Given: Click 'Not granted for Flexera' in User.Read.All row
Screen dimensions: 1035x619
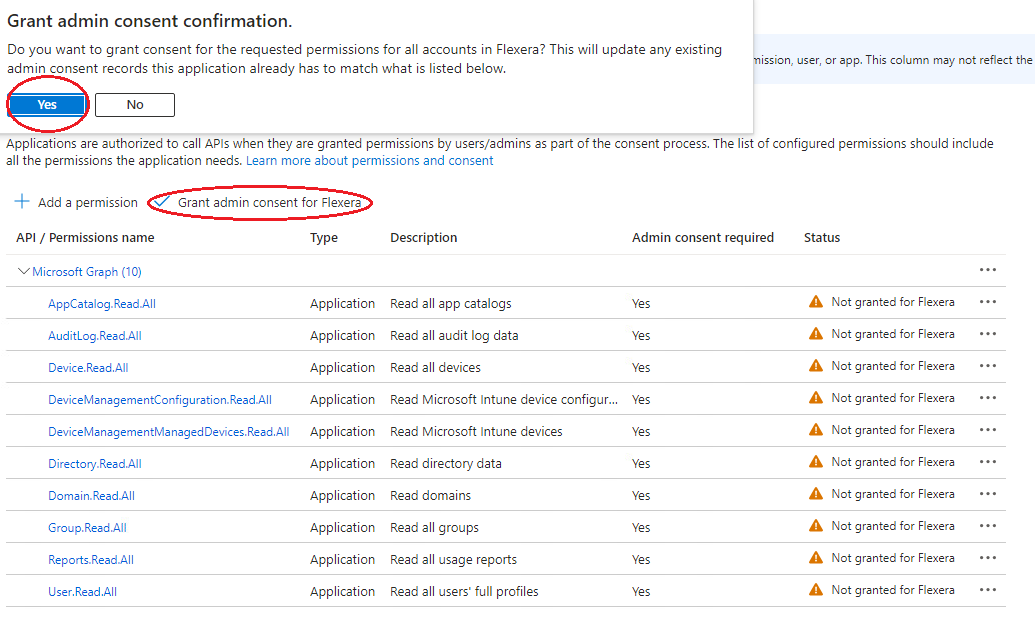Looking at the screenshot, I should point(893,590).
